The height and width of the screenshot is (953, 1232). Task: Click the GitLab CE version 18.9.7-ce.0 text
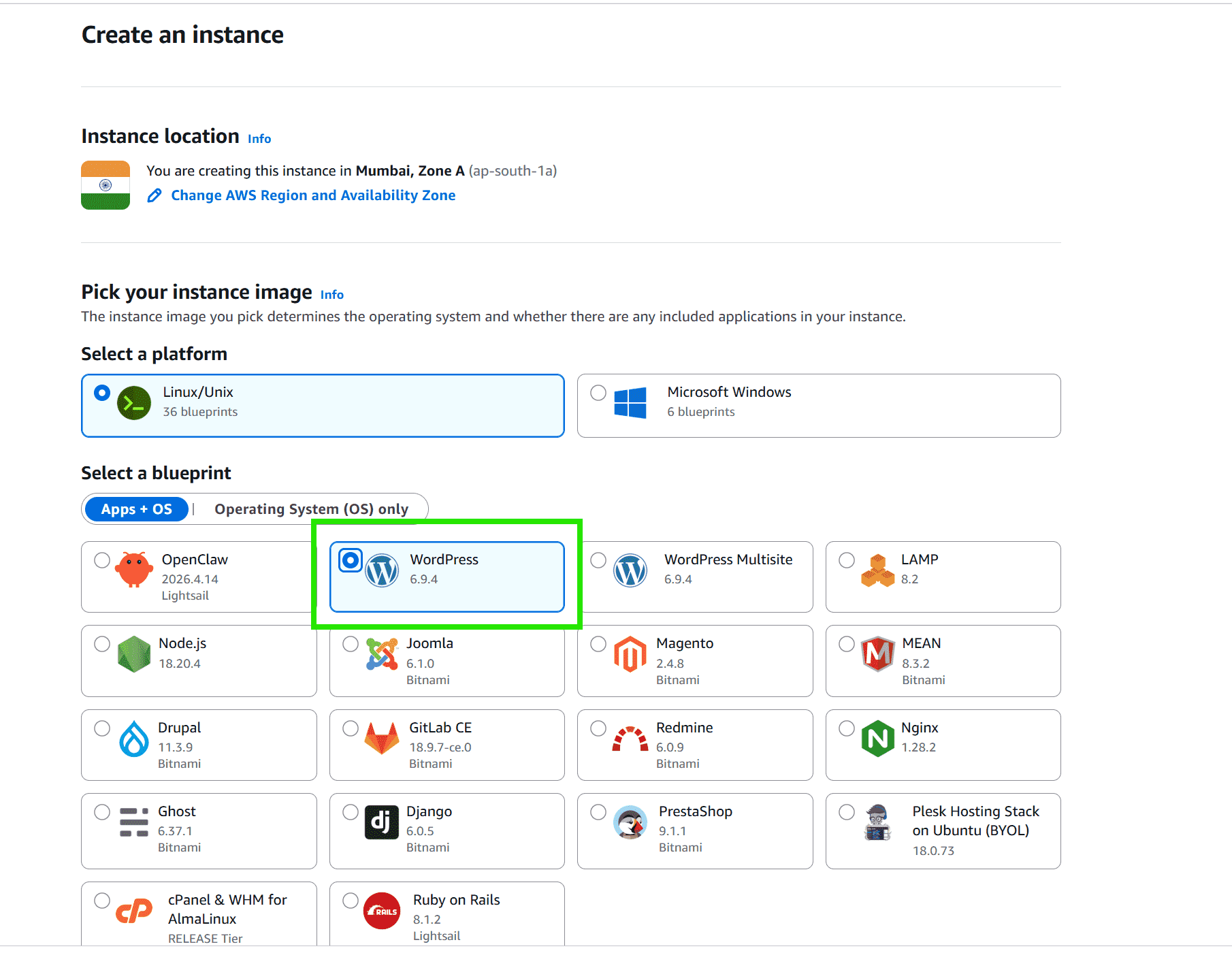(440, 747)
